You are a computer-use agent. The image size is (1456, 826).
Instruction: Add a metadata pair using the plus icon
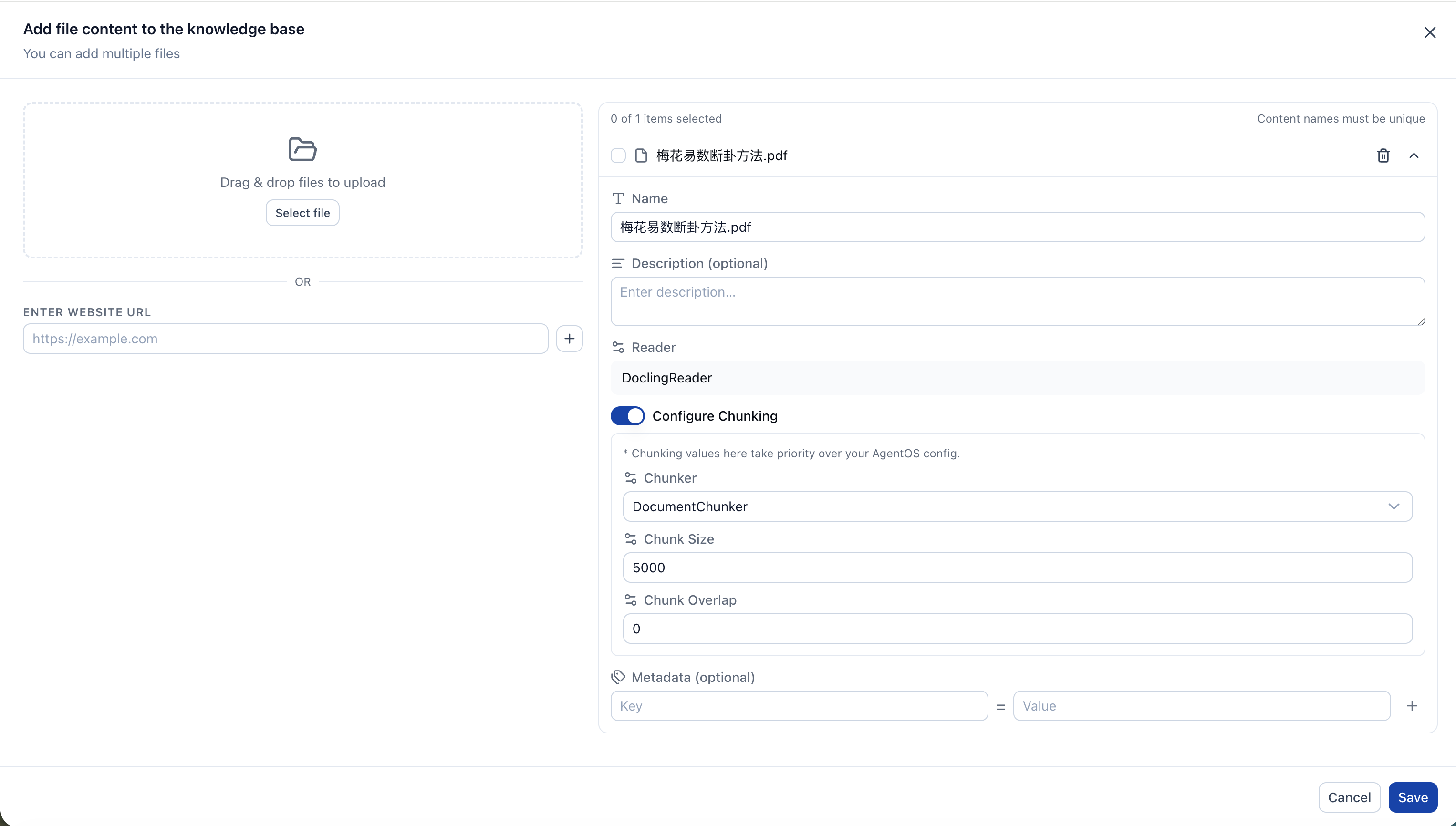coord(1412,705)
